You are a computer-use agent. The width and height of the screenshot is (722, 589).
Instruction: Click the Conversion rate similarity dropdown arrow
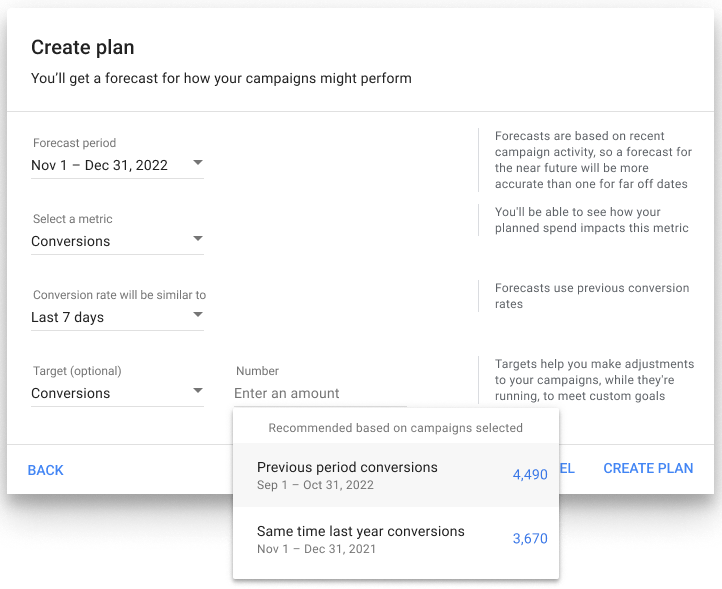point(197,315)
